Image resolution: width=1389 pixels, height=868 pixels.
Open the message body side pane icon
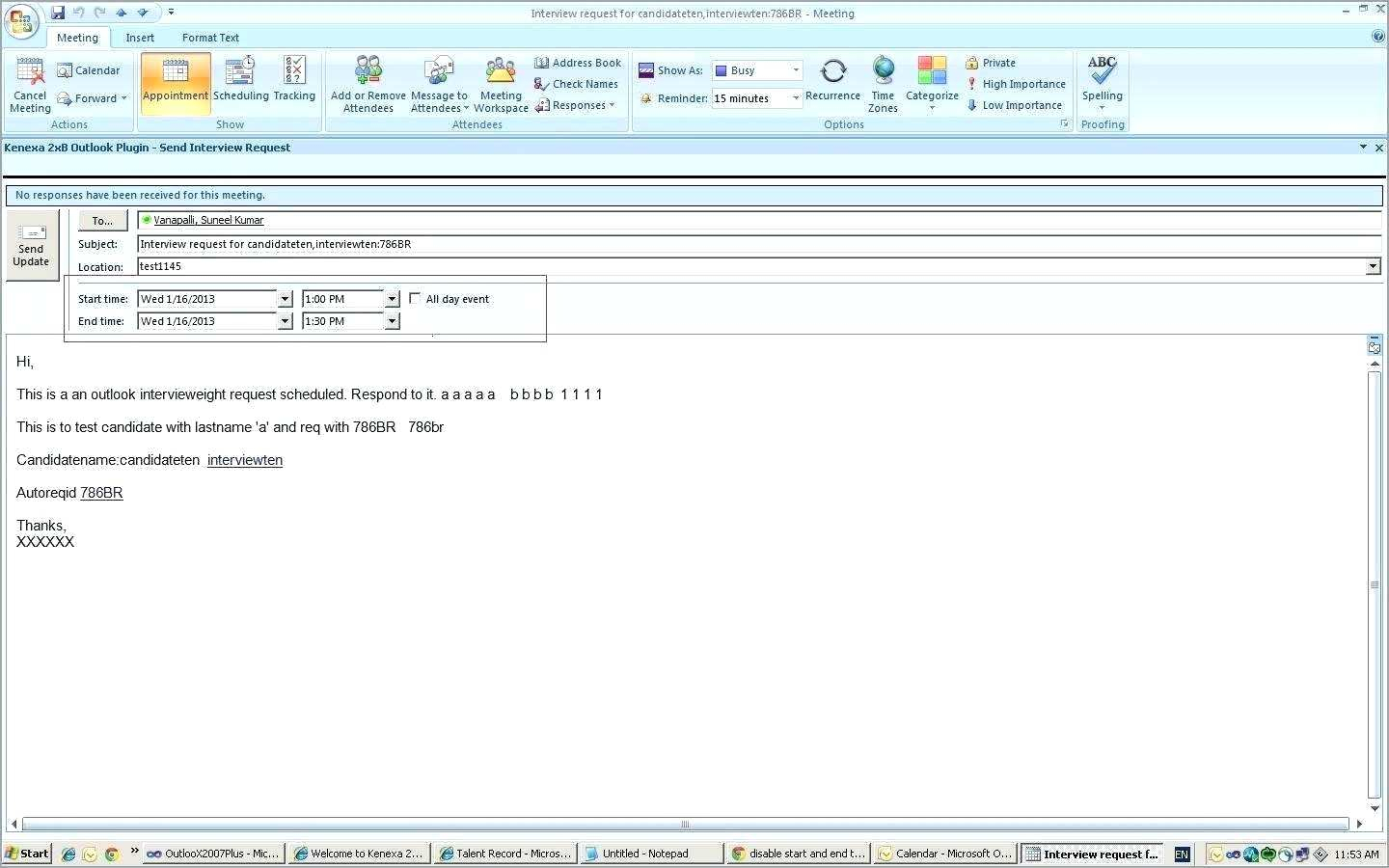tap(1375, 346)
